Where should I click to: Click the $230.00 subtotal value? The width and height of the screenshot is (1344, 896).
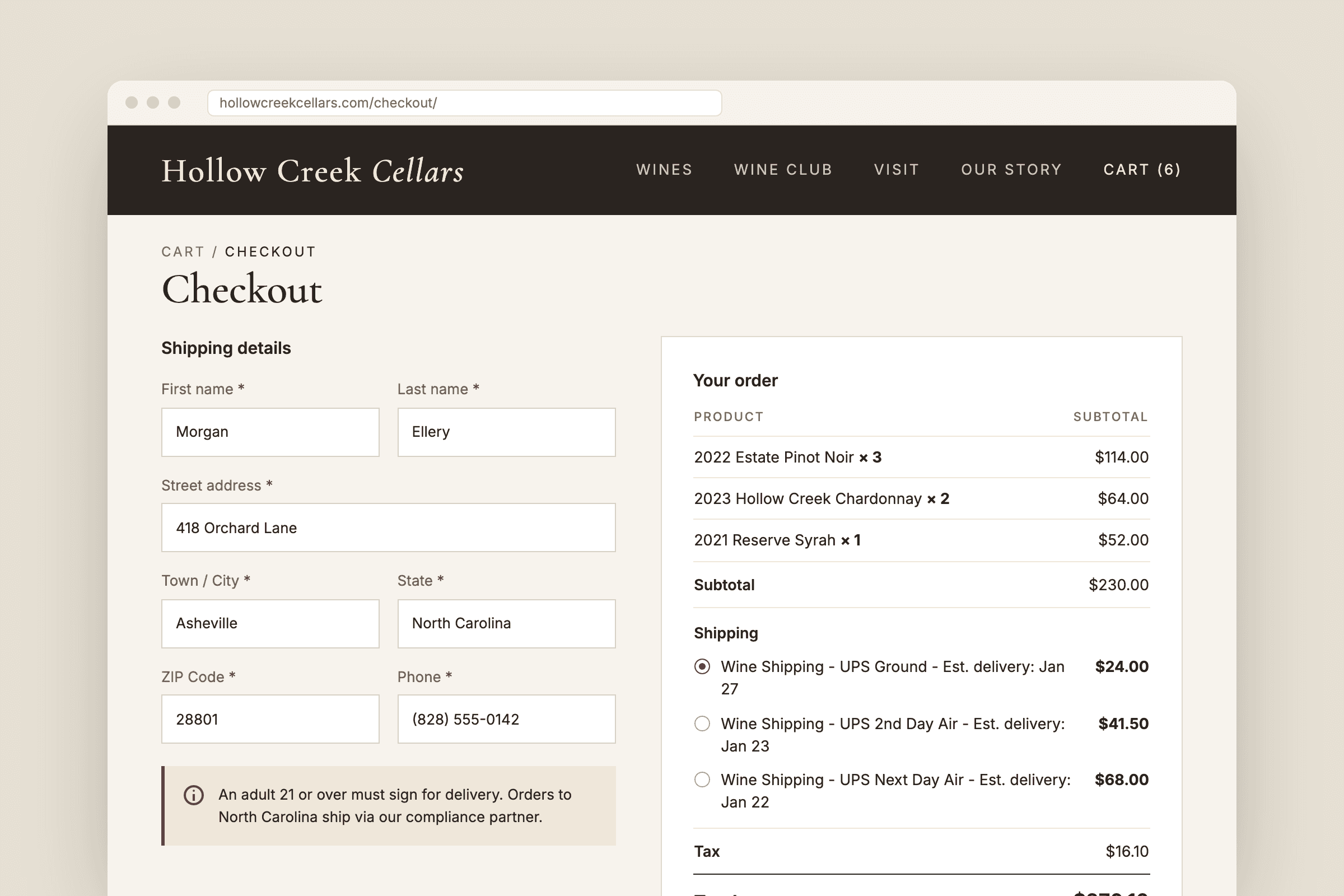tap(1118, 585)
